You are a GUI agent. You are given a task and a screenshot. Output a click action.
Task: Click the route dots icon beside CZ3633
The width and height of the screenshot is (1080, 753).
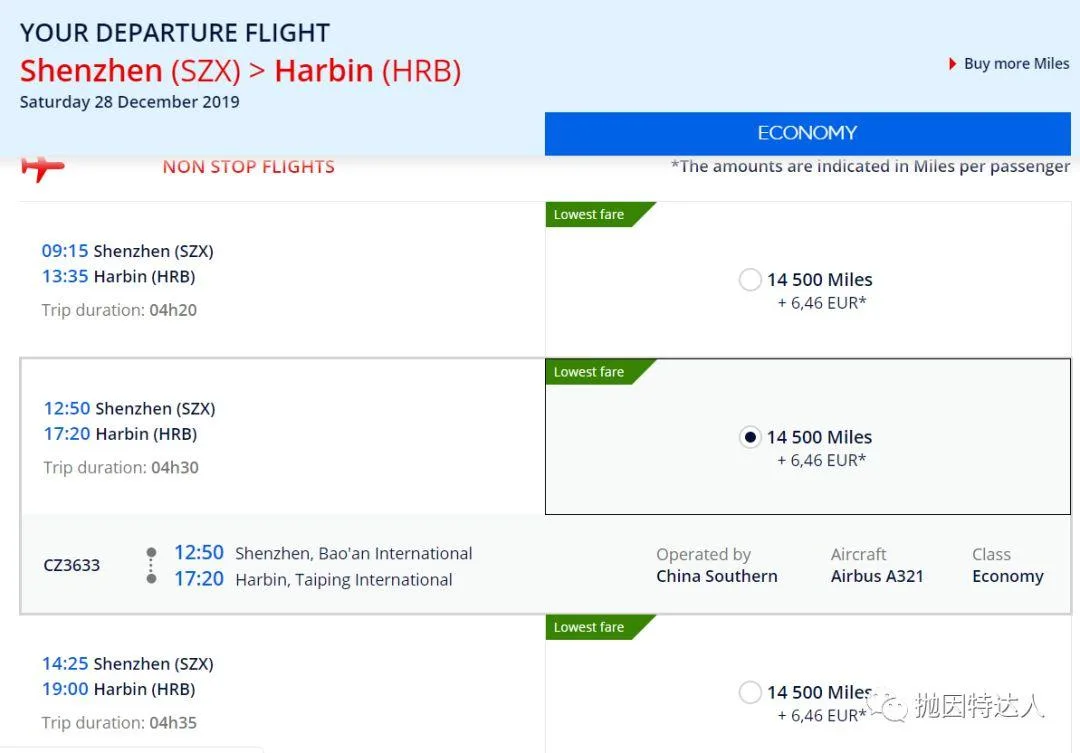[151, 565]
